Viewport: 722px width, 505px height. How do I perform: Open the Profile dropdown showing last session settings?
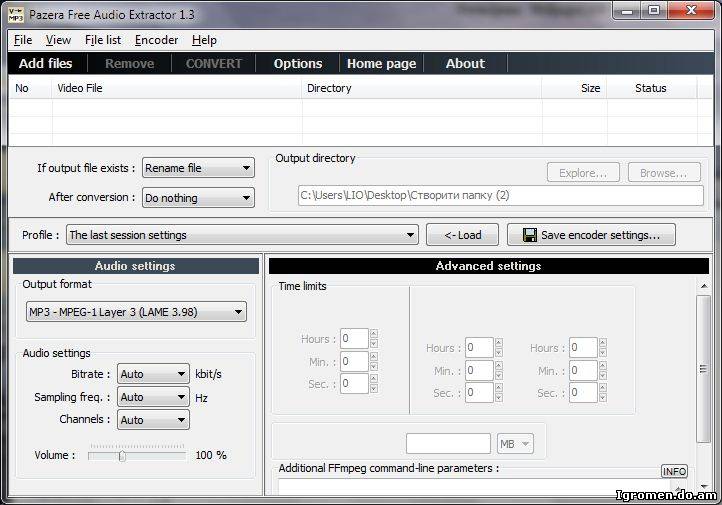pos(242,235)
